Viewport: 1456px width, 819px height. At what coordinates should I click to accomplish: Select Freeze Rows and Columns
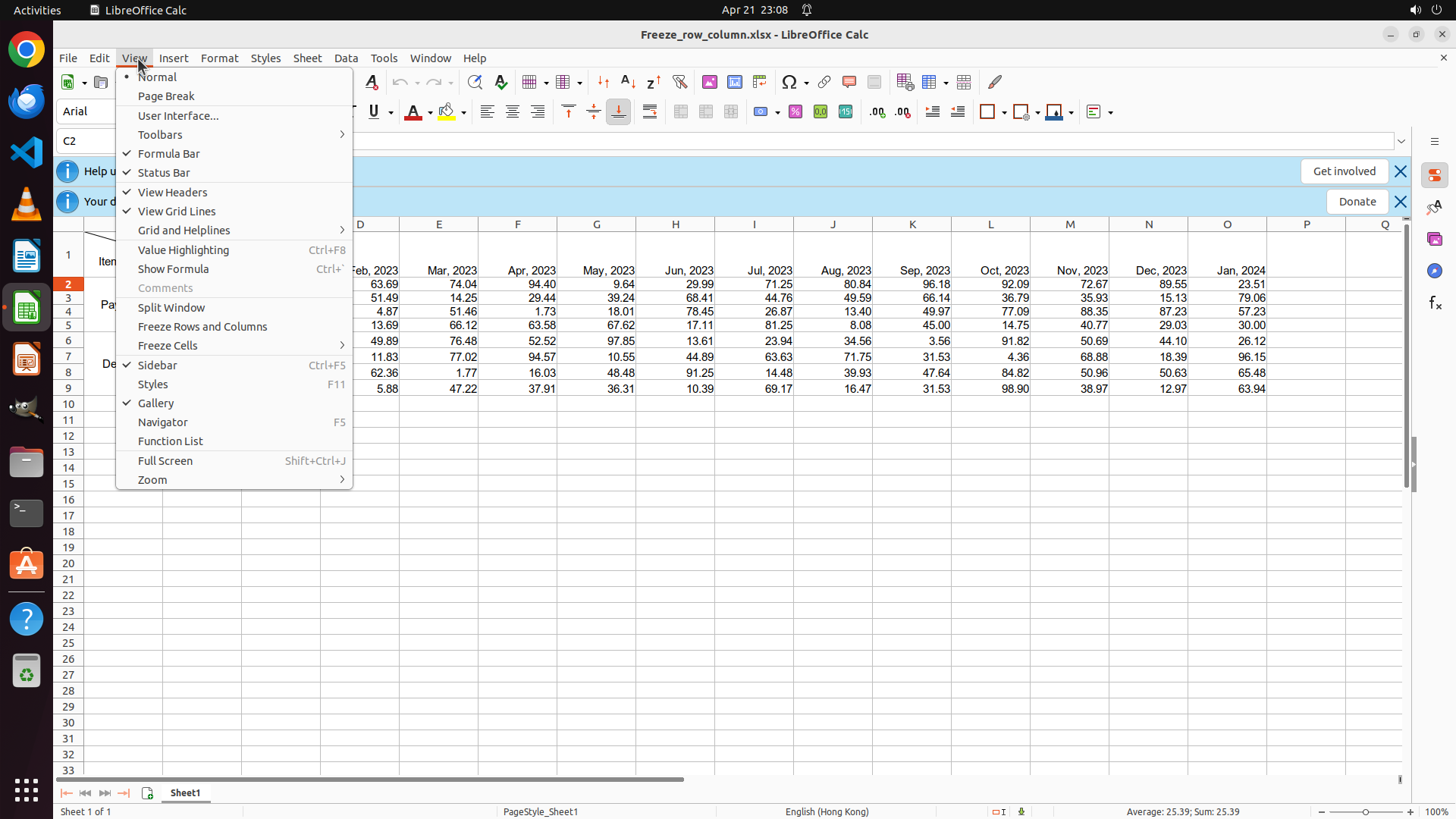(x=202, y=327)
